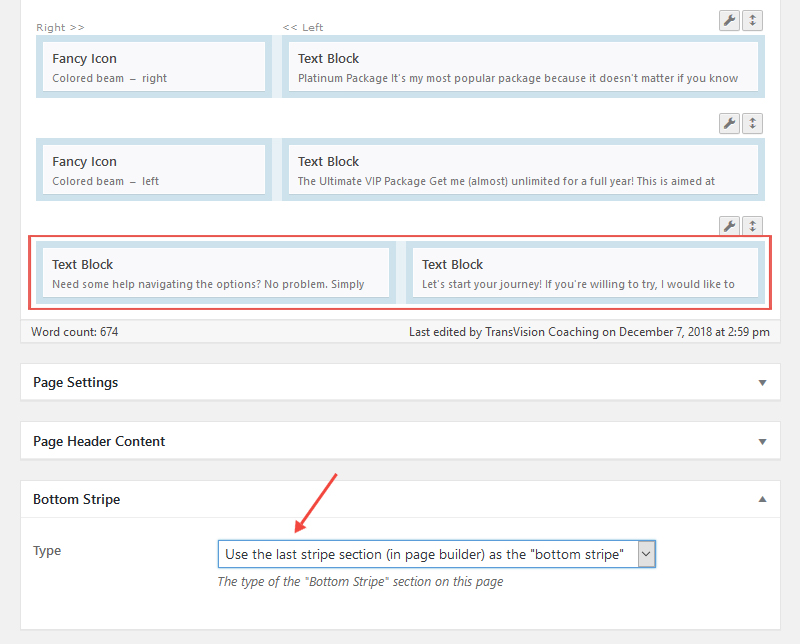Click the Bottom Stripe type description hint
The height and width of the screenshot is (644, 800).
click(x=360, y=582)
